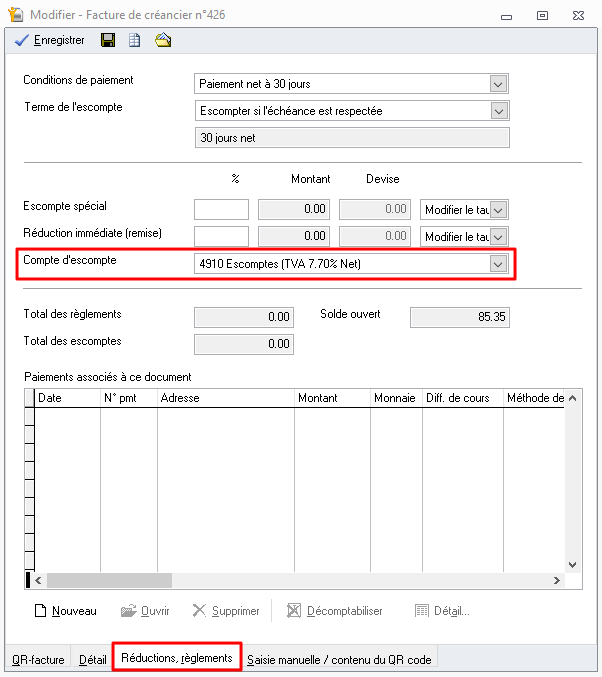Click the document sheet toolbar icon
602x677 pixels.
[134, 41]
